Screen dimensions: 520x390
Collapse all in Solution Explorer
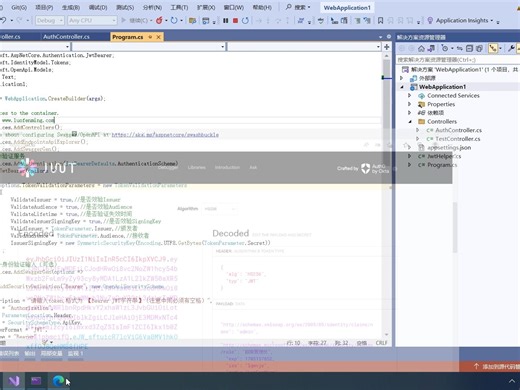[469, 49]
